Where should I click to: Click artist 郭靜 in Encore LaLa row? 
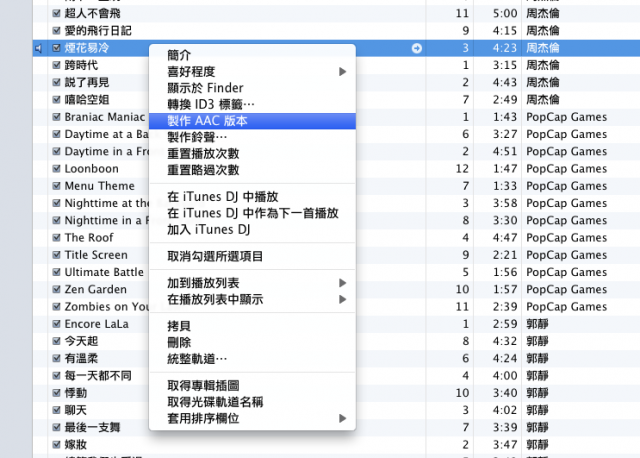point(537,324)
